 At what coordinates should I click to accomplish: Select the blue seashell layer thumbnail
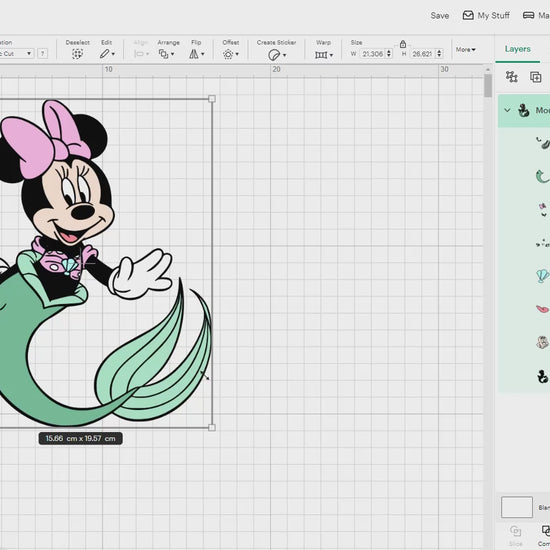[543, 276]
